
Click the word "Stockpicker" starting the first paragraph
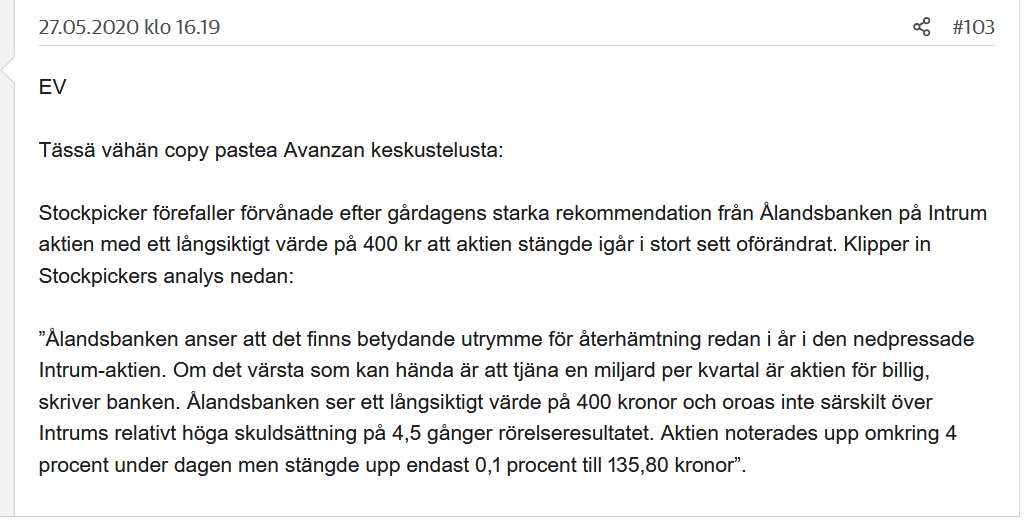click(x=90, y=213)
